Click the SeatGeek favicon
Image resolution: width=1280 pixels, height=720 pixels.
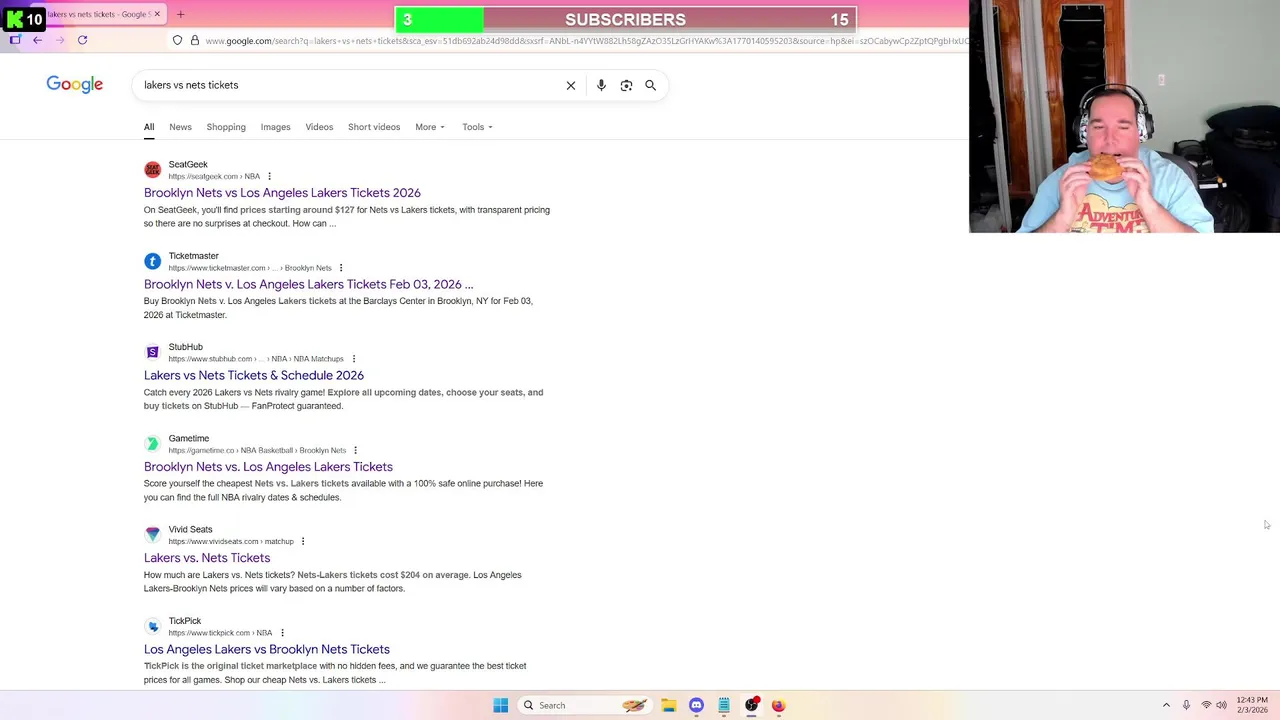pyautogui.click(x=152, y=170)
